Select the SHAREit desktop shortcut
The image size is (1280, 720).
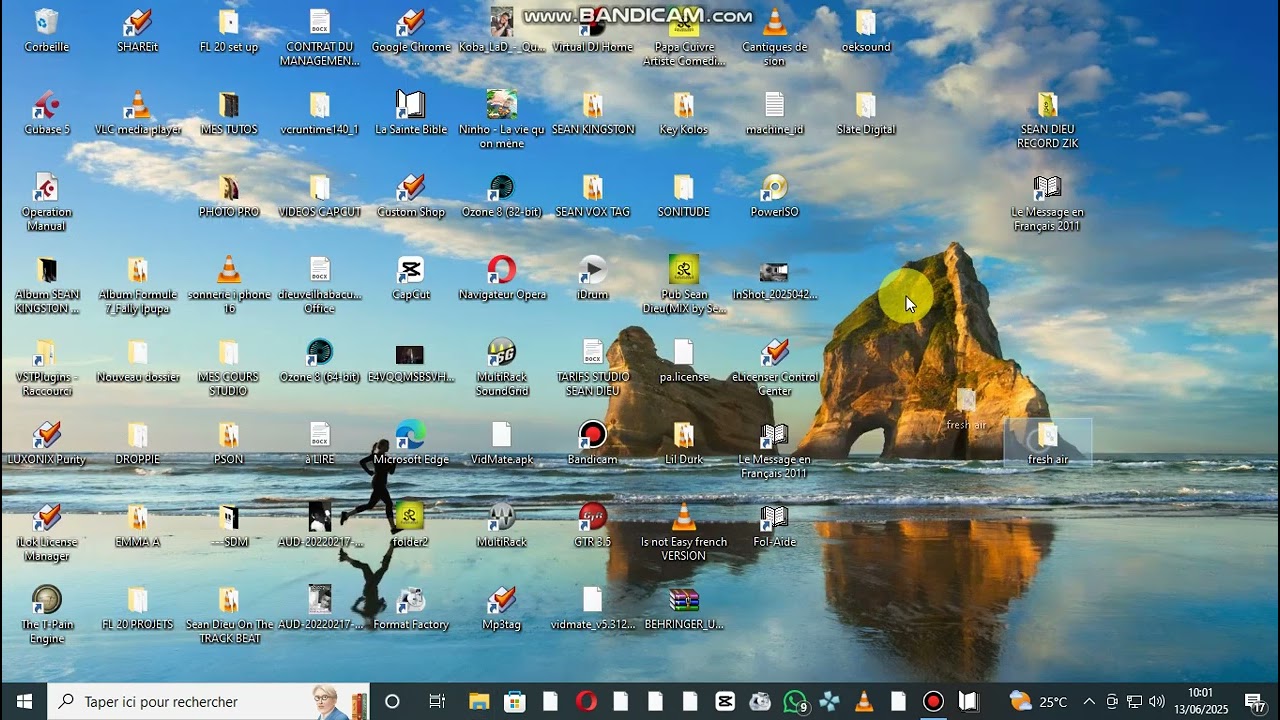pyautogui.click(x=137, y=31)
